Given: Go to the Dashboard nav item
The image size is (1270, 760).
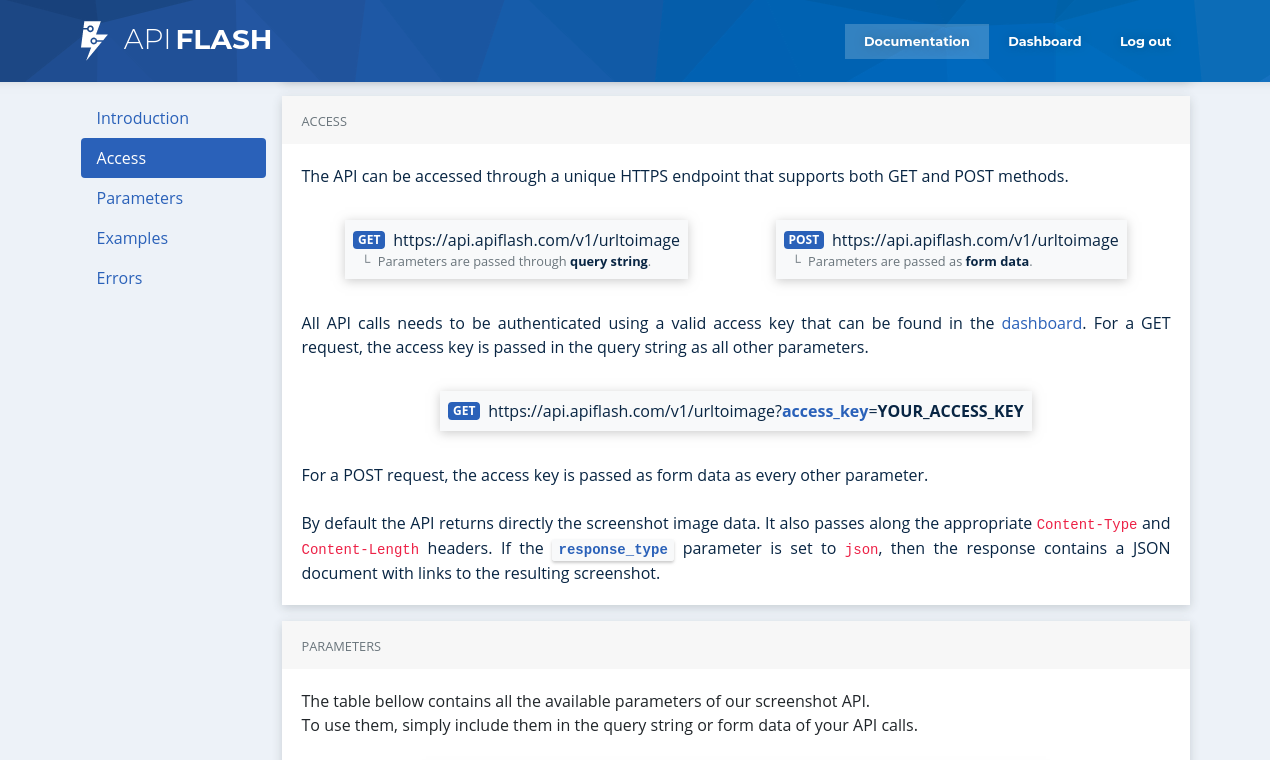Looking at the screenshot, I should (1045, 42).
